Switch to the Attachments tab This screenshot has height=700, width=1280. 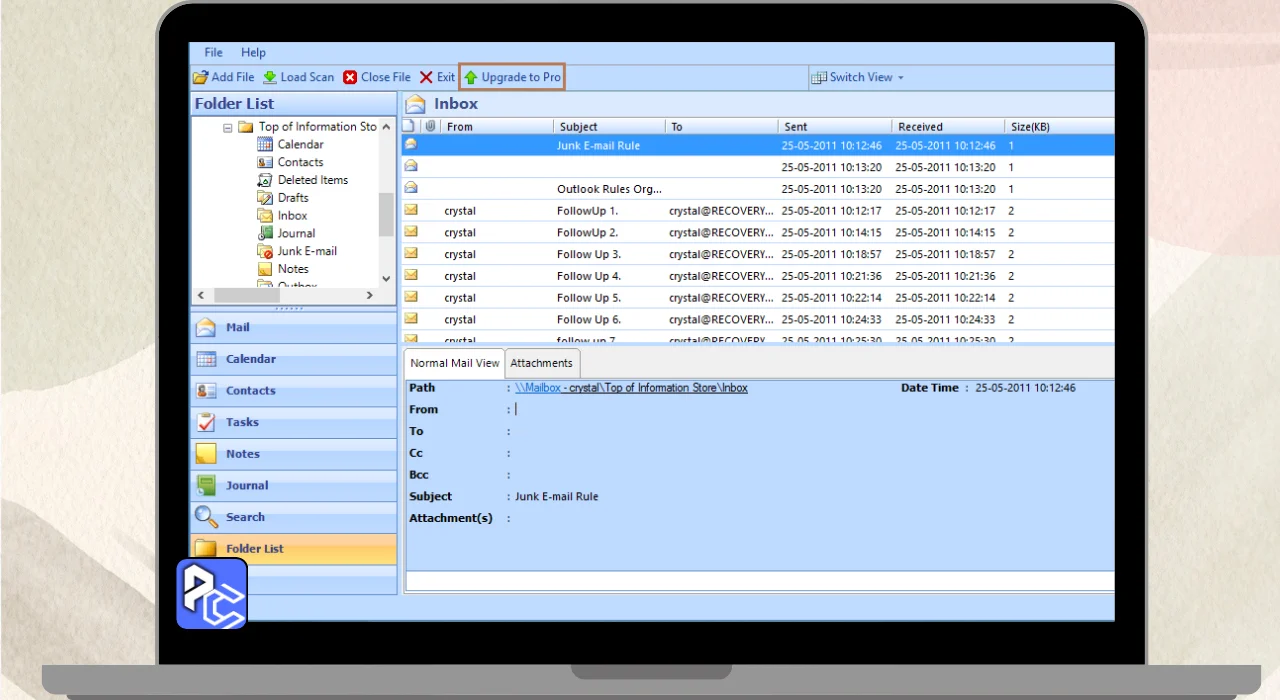pos(541,363)
